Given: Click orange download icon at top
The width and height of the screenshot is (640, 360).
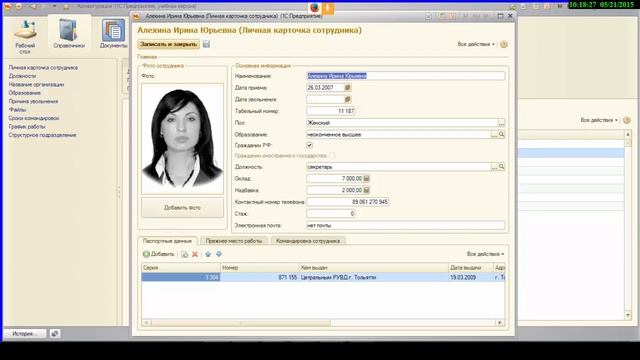Looking at the screenshot, I should (327, 8).
